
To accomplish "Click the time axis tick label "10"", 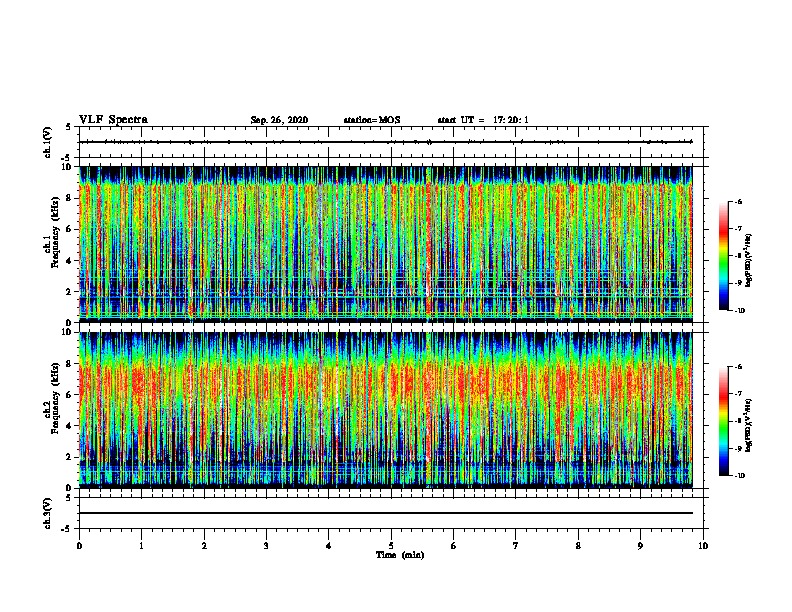I will click(703, 546).
